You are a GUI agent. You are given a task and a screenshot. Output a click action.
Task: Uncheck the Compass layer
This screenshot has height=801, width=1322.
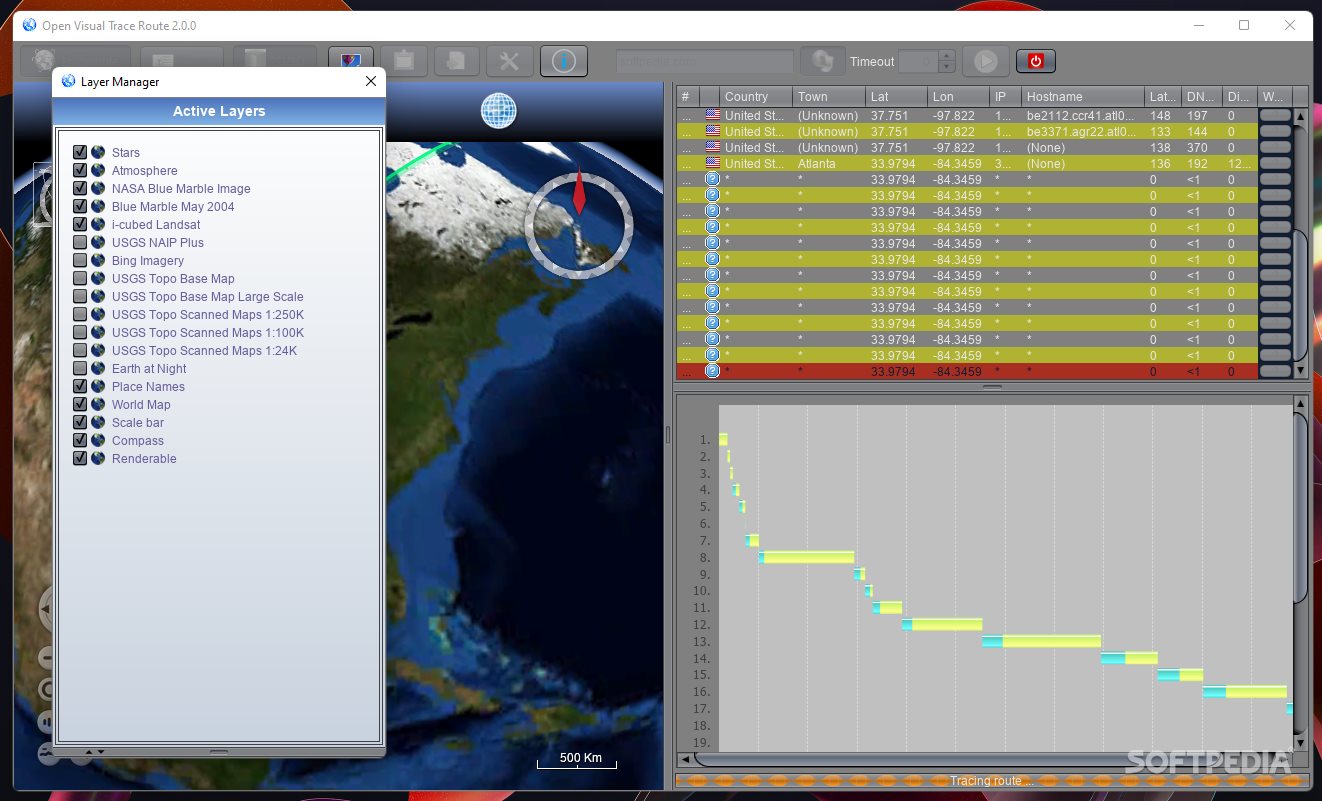(x=80, y=441)
